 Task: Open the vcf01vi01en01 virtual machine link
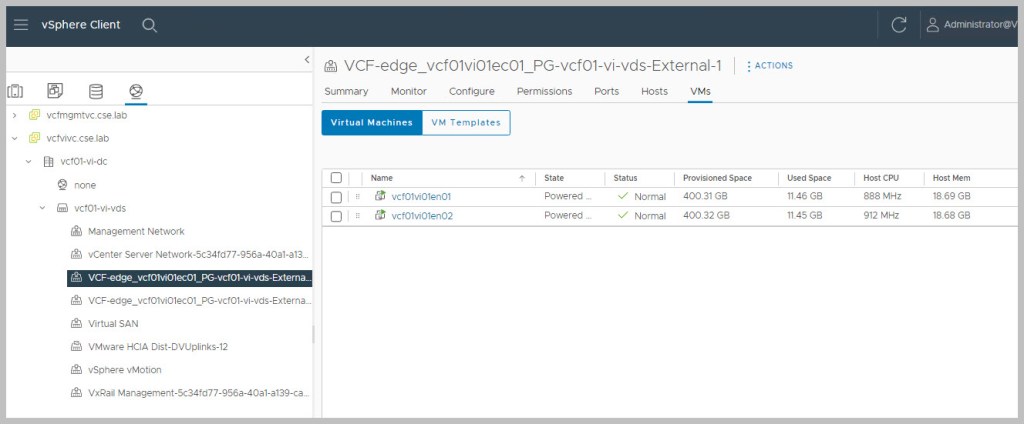(x=420, y=197)
